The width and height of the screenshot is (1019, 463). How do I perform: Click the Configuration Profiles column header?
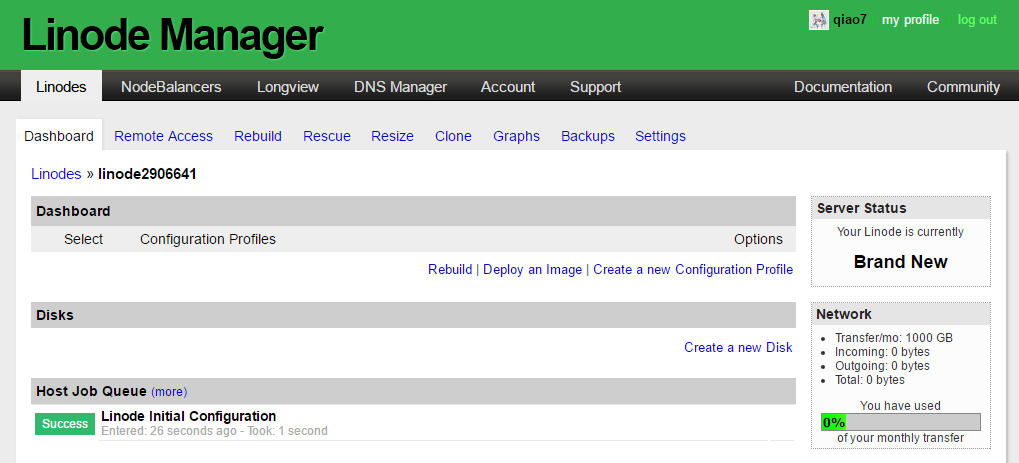[208, 239]
